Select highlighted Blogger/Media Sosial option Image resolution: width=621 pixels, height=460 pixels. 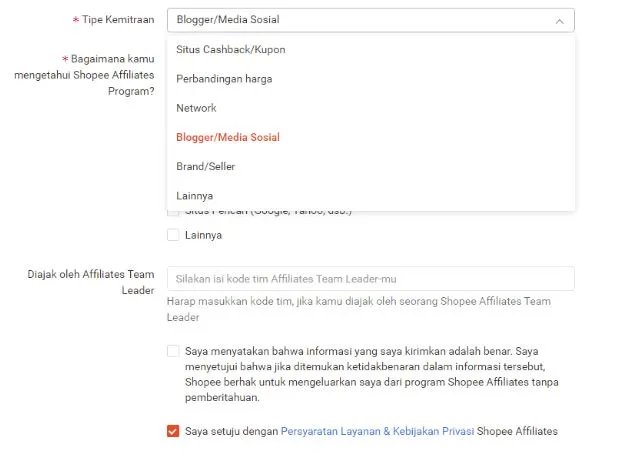point(370,137)
